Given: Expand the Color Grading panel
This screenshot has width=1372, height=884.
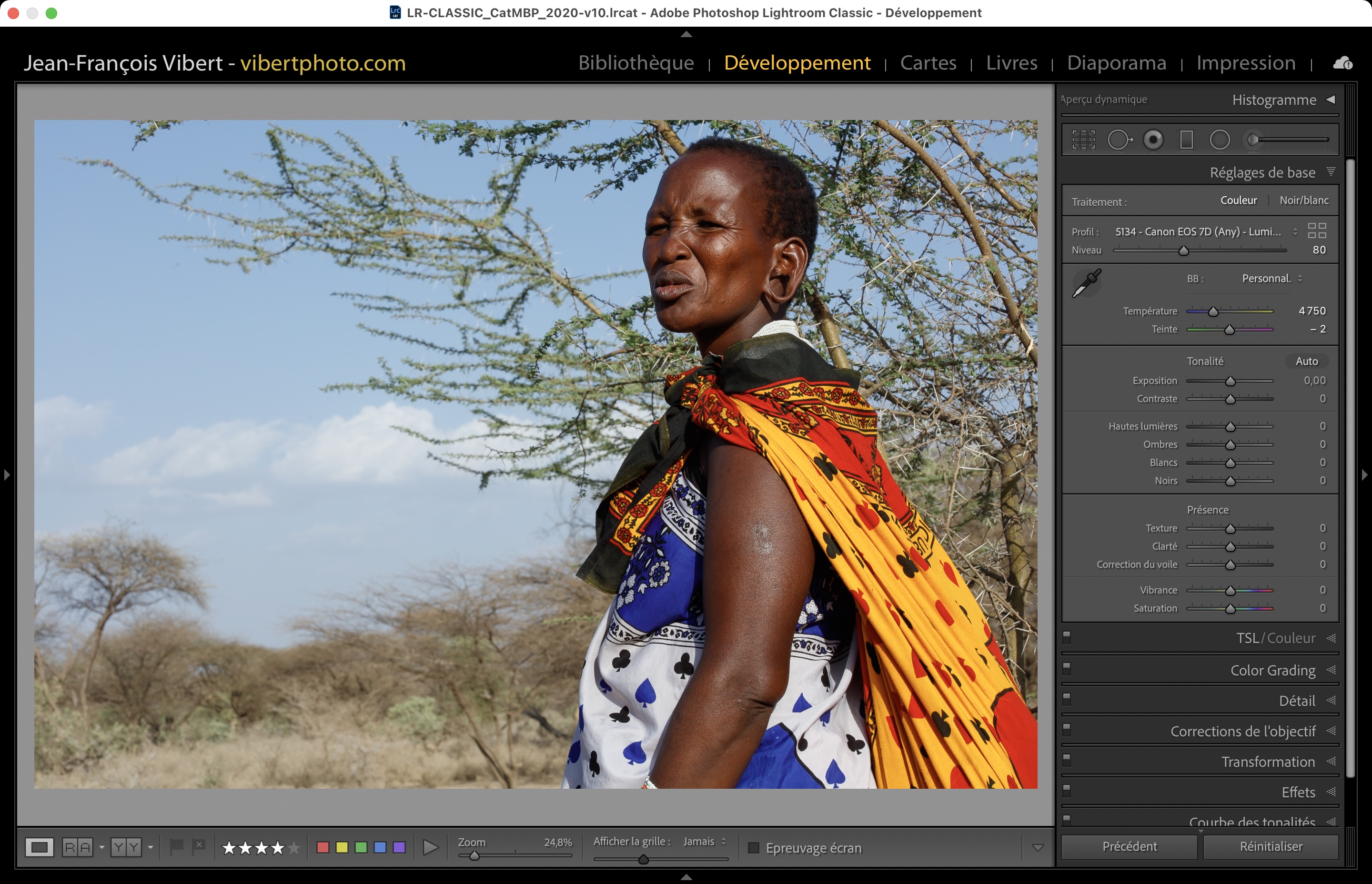Looking at the screenshot, I should (x=1273, y=670).
